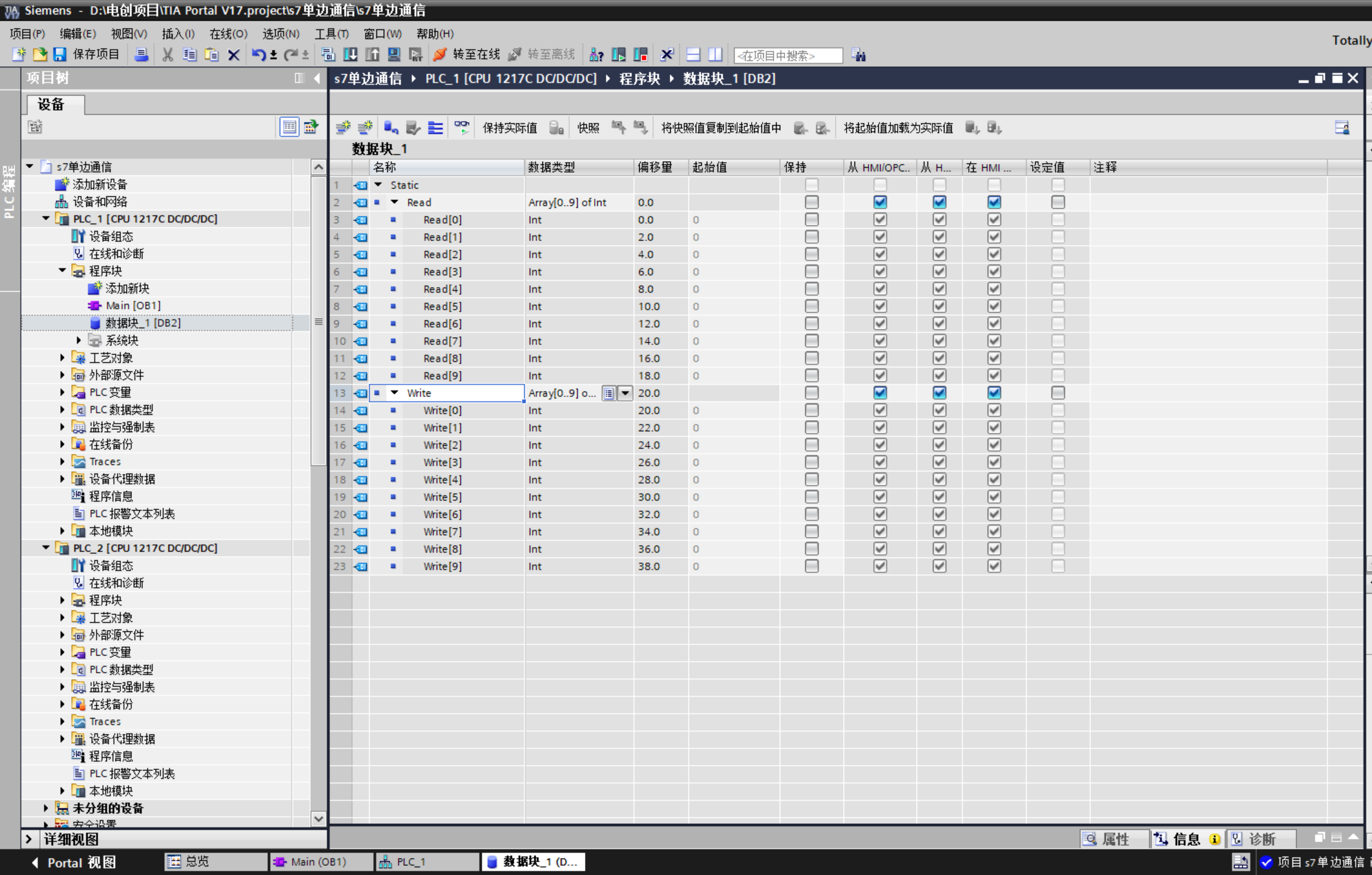Toggle Retain checkbox for the Read array row
Screen dimensions: 1372x875
pos(811,202)
